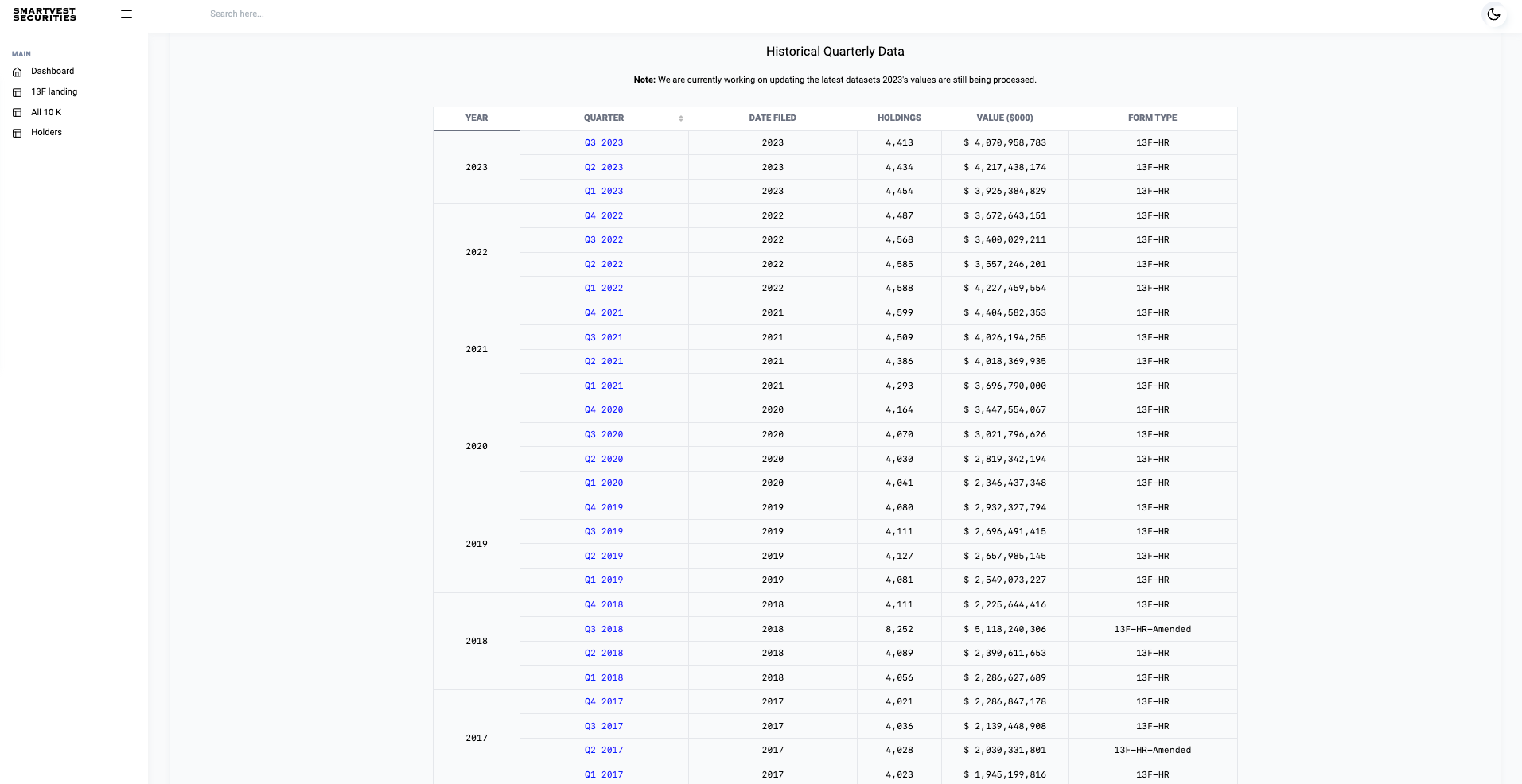Sort by Quarter column arrows
Viewport: 1522px width, 784px height.
681,118
